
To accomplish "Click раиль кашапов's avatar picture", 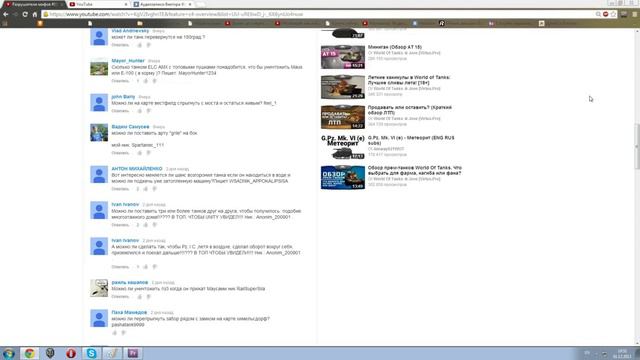I will click(99, 288).
